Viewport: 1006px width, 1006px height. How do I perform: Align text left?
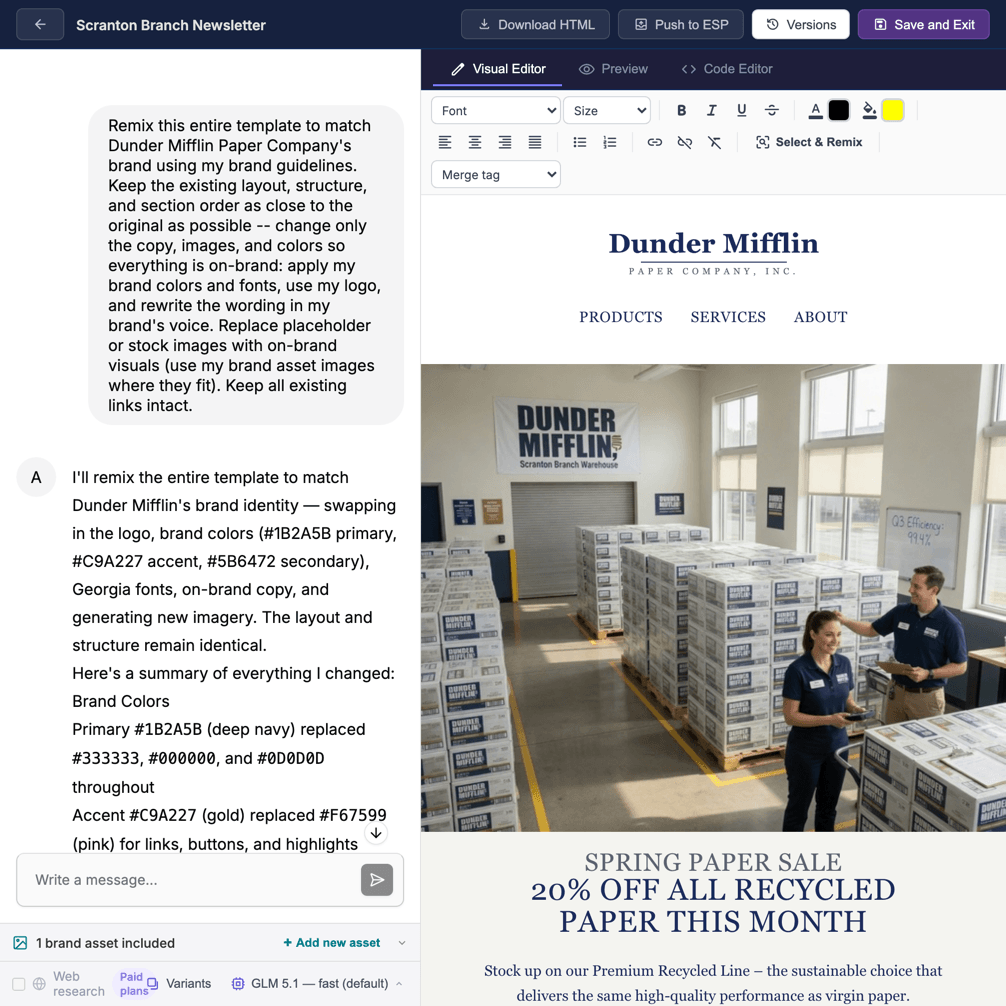coord(445,142)
